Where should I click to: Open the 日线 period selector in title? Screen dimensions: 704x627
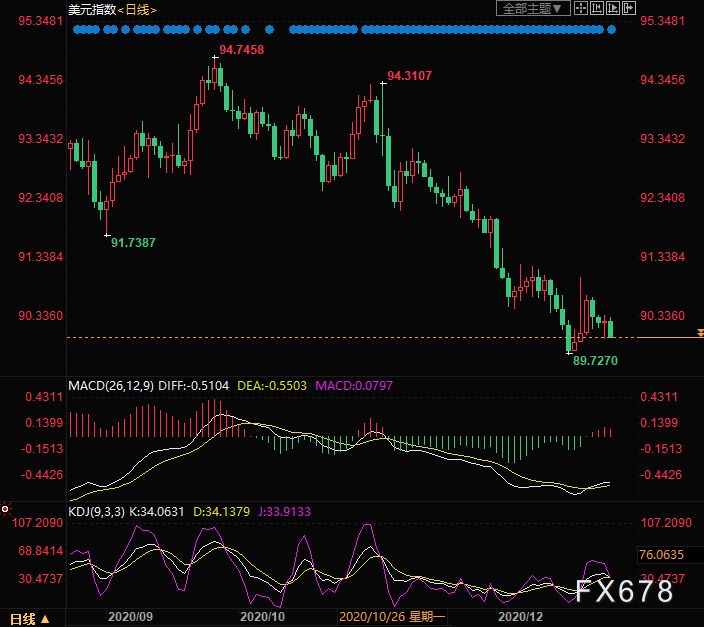(139, 9)
